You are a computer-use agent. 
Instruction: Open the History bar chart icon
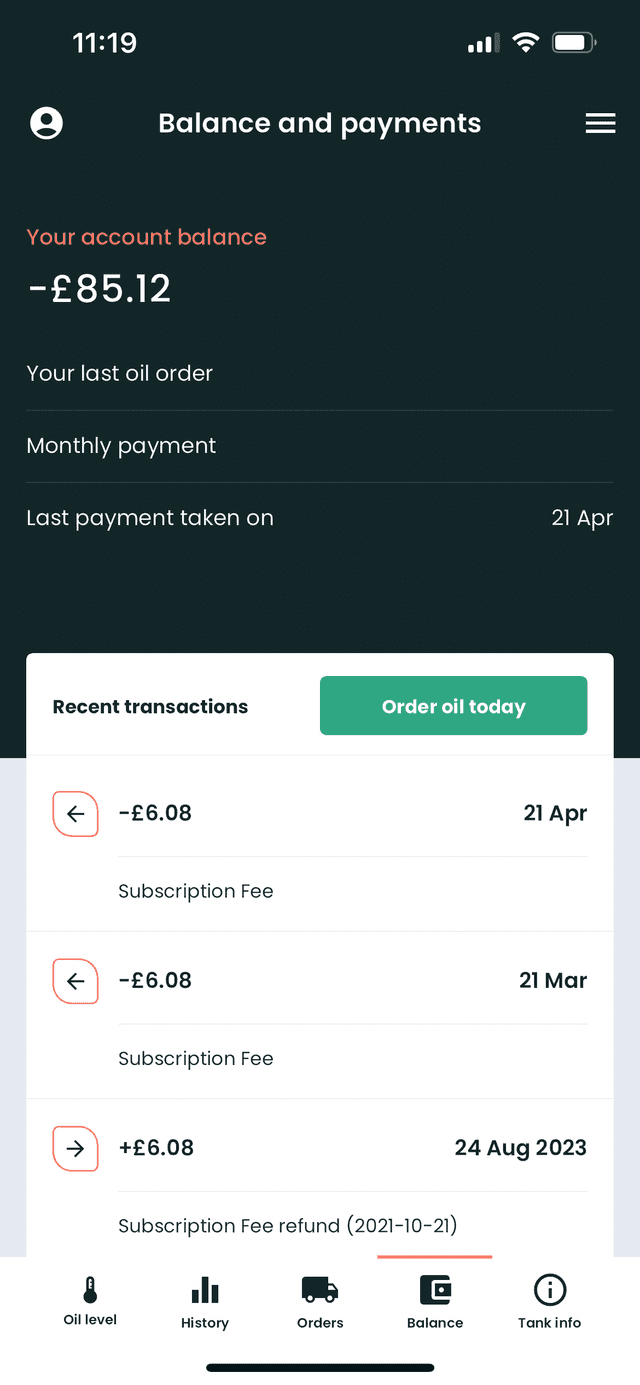(204, 1292)
